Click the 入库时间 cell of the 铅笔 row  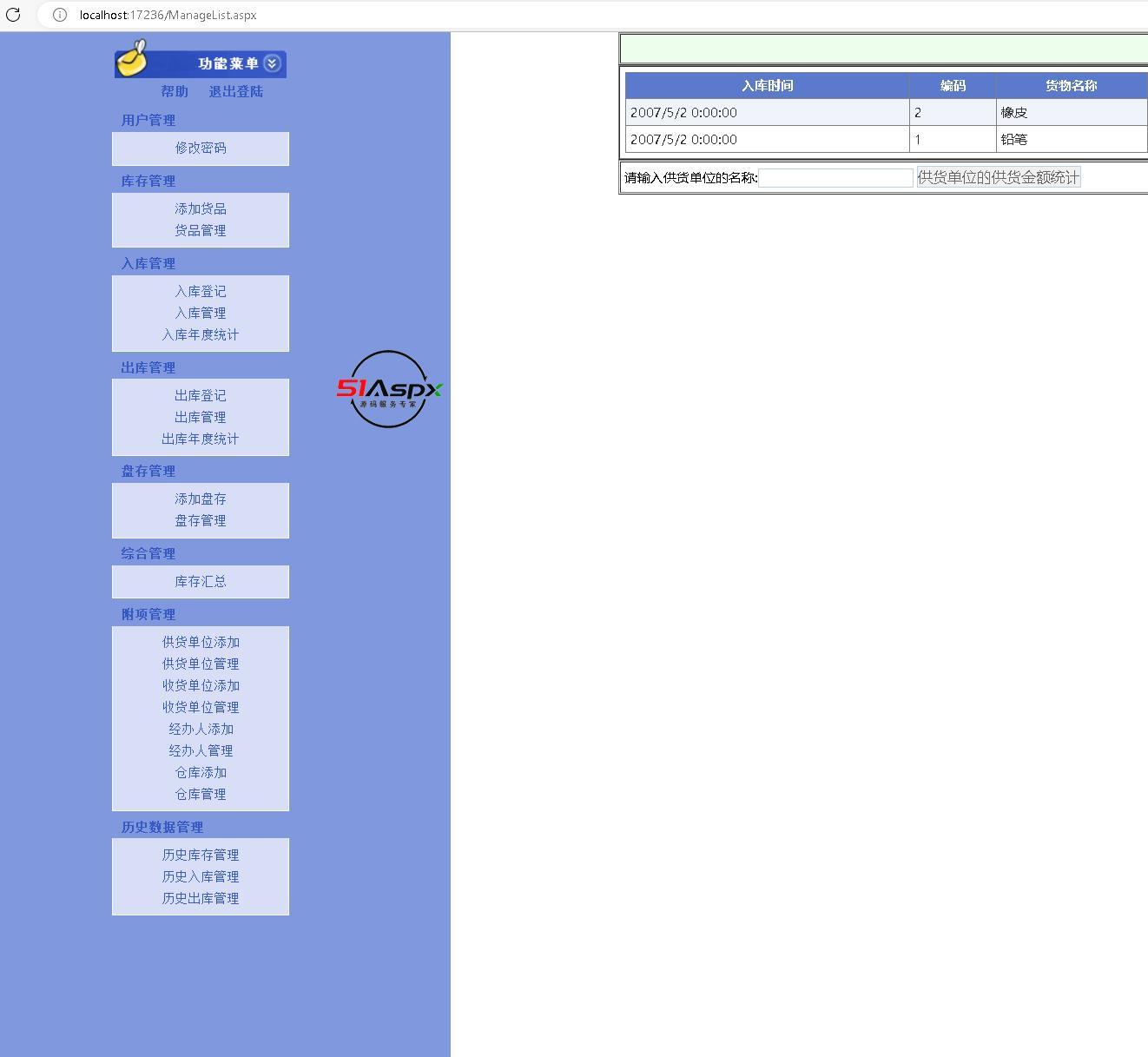(767, 139)
